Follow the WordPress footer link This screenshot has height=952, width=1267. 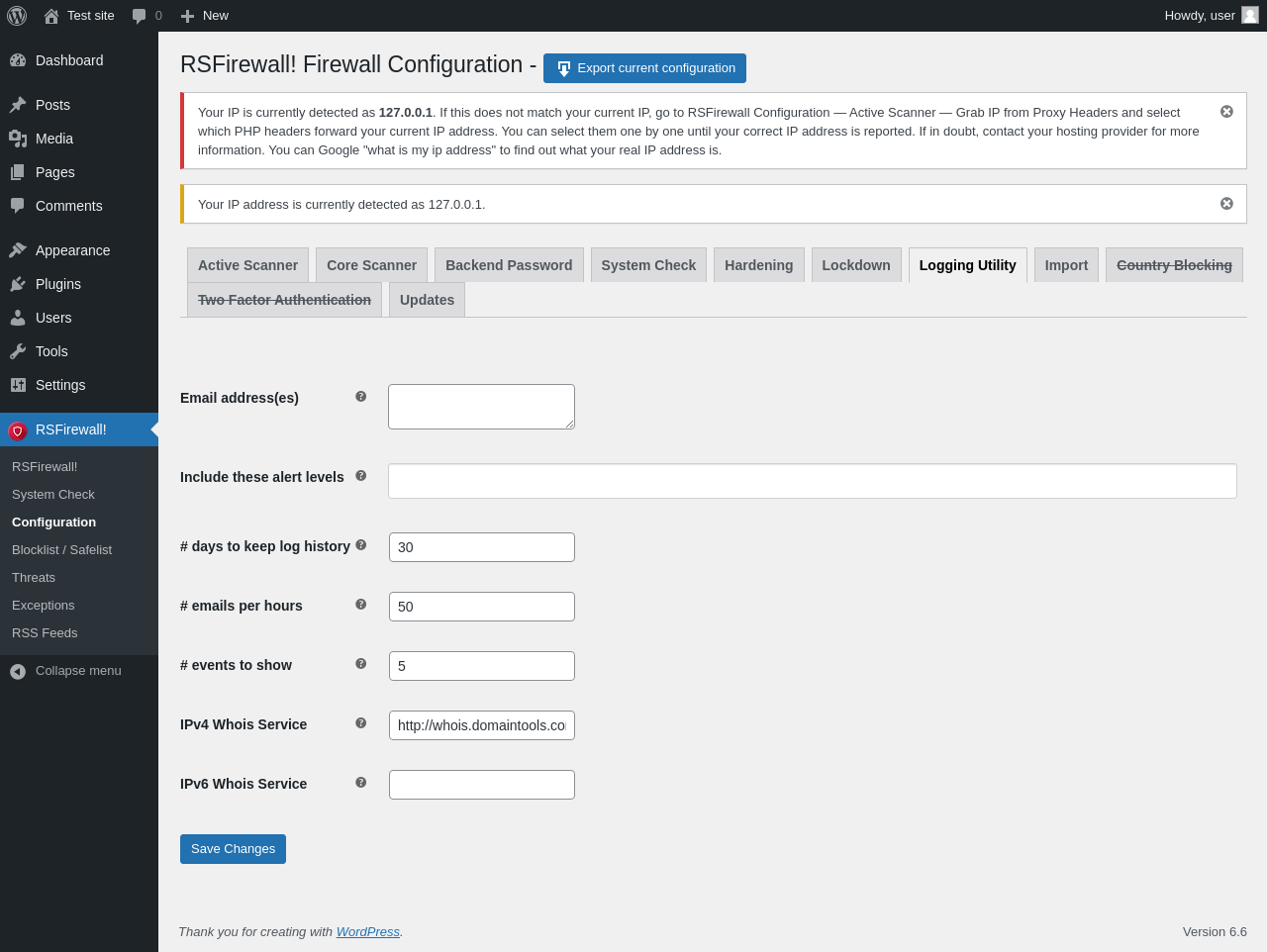[368, 932]
